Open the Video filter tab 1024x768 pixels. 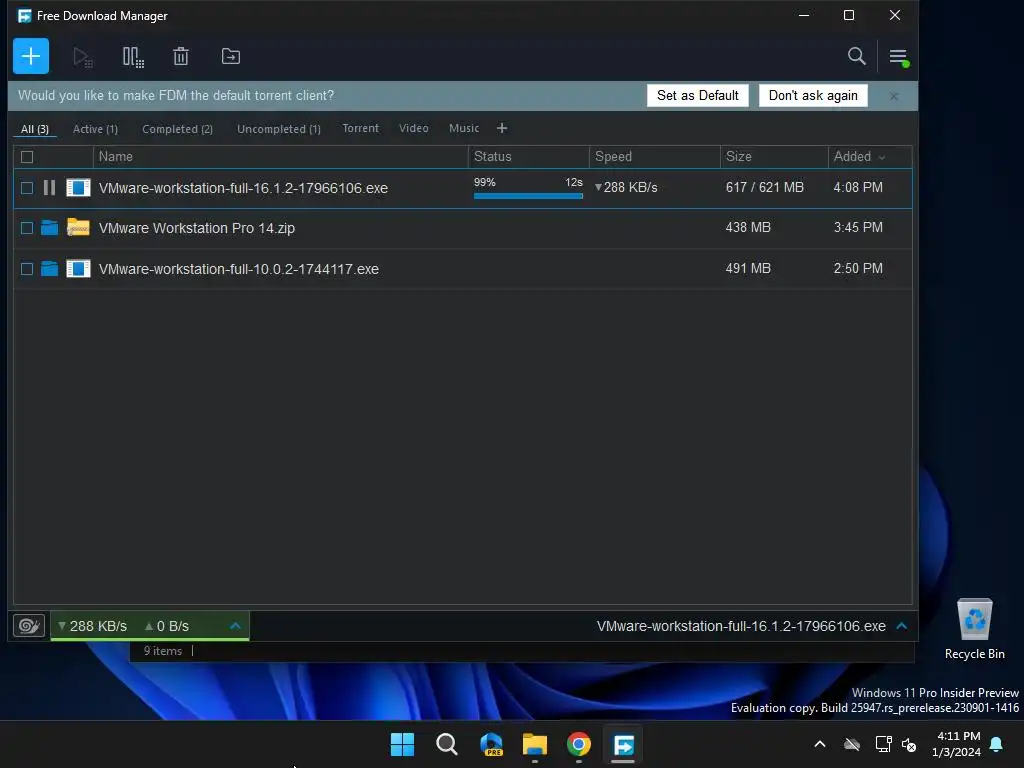(x=414, y=128)
